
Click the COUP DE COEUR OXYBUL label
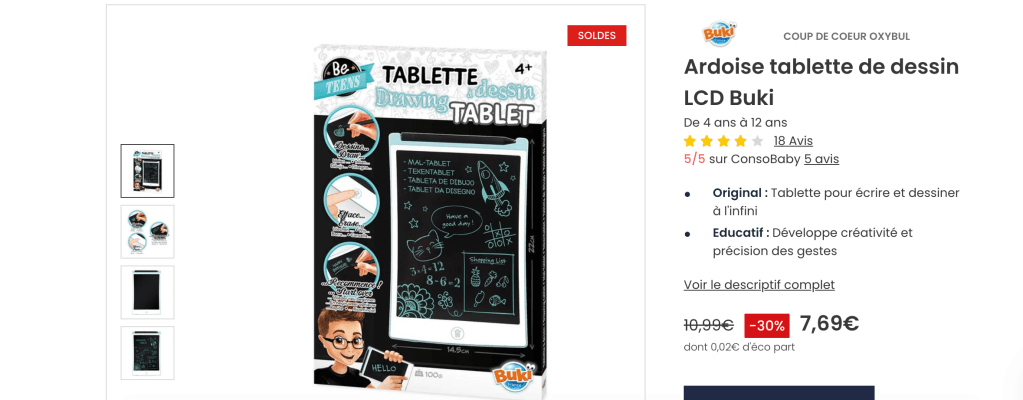coord(846,37)
